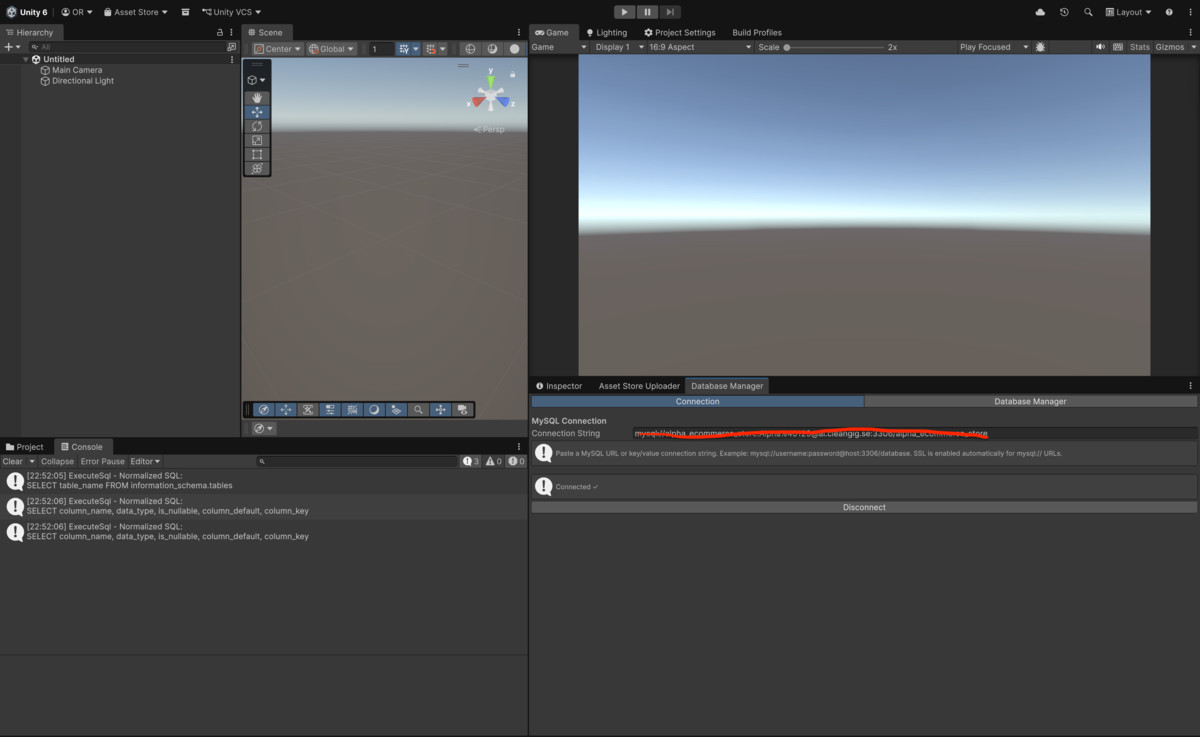Click the shaded draw mode sphere icon

[492, 48]
